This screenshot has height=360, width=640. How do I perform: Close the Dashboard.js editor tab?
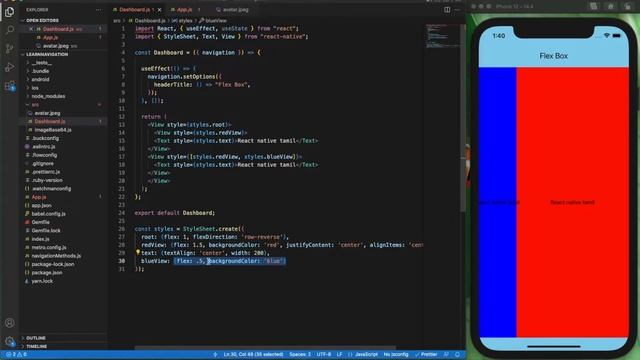(160, 9)
